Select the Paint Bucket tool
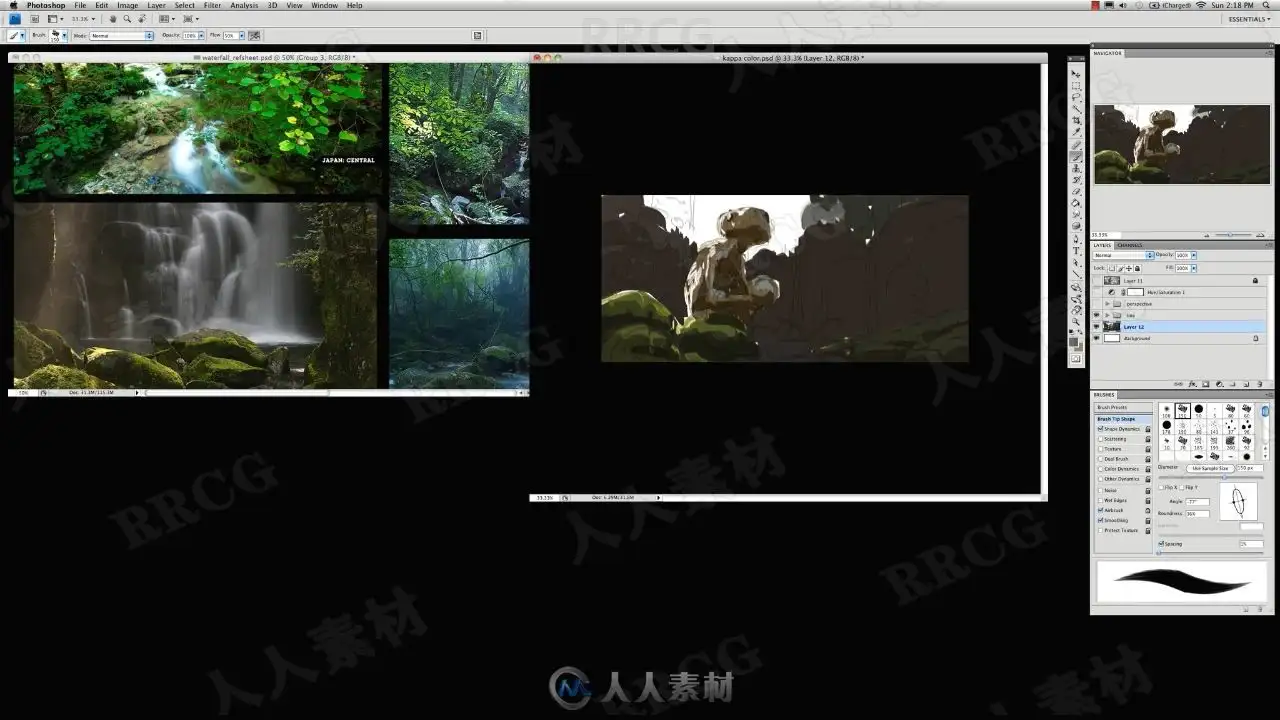Image resolution: width=1280 pixels, height=720 pixels. pyautogui.click(x=1076, y=203)
